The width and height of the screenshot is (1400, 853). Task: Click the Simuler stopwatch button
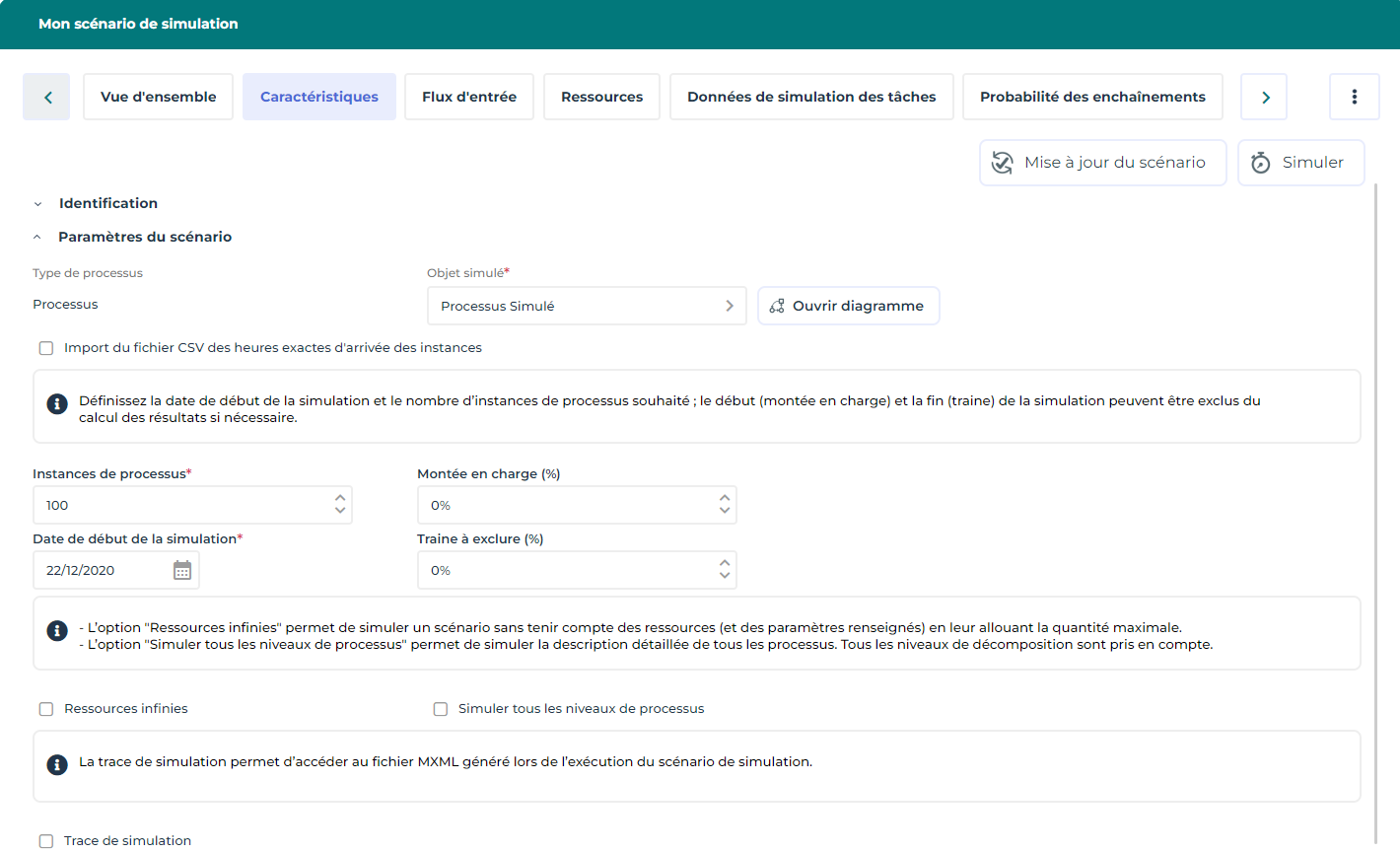pos(1299,163)
